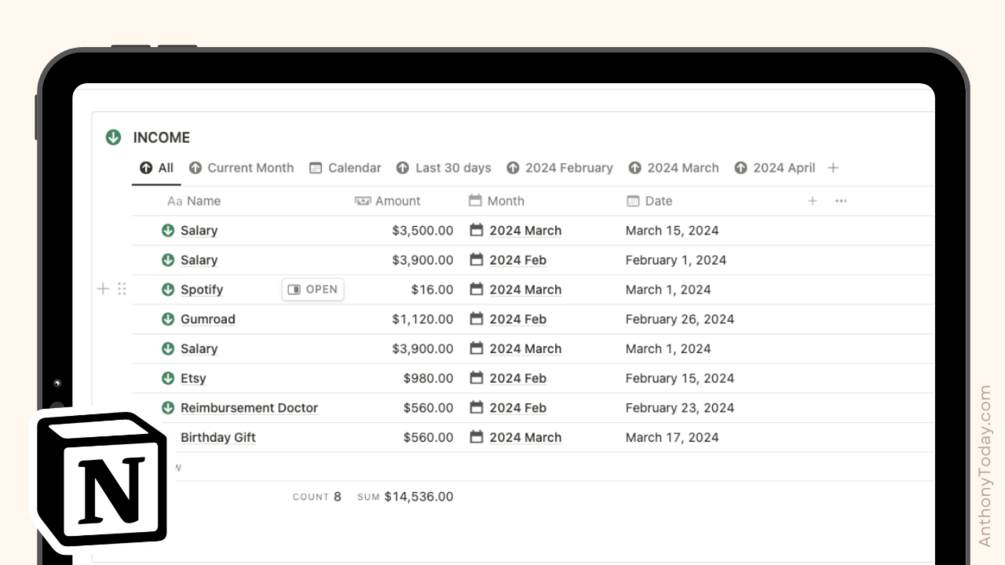Open the three-dots column options menu
This screenshot has width=1005, height=565.
pyautogui.click(x=841, y=201)
